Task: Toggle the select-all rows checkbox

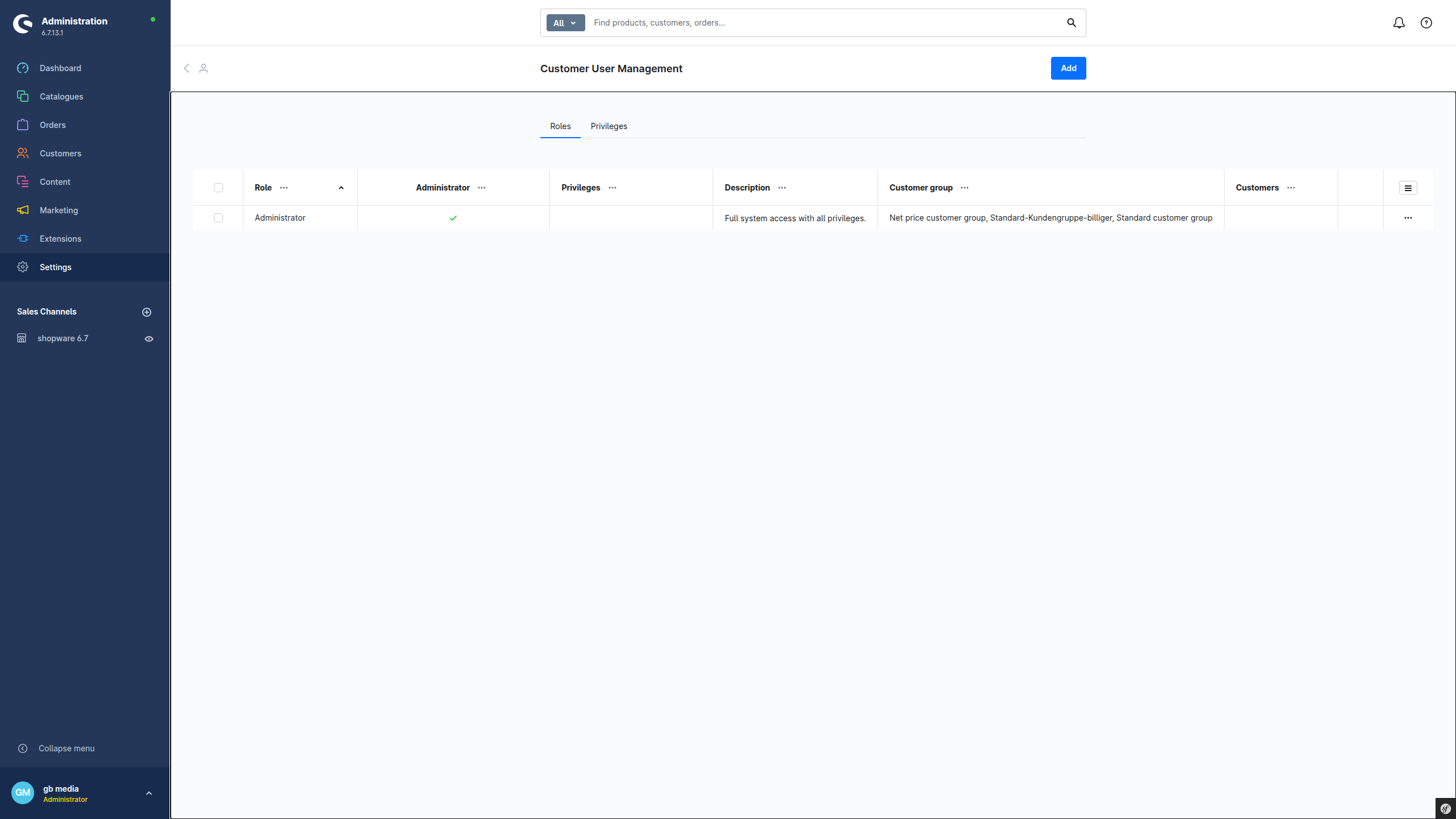Action: pos(218,188)
